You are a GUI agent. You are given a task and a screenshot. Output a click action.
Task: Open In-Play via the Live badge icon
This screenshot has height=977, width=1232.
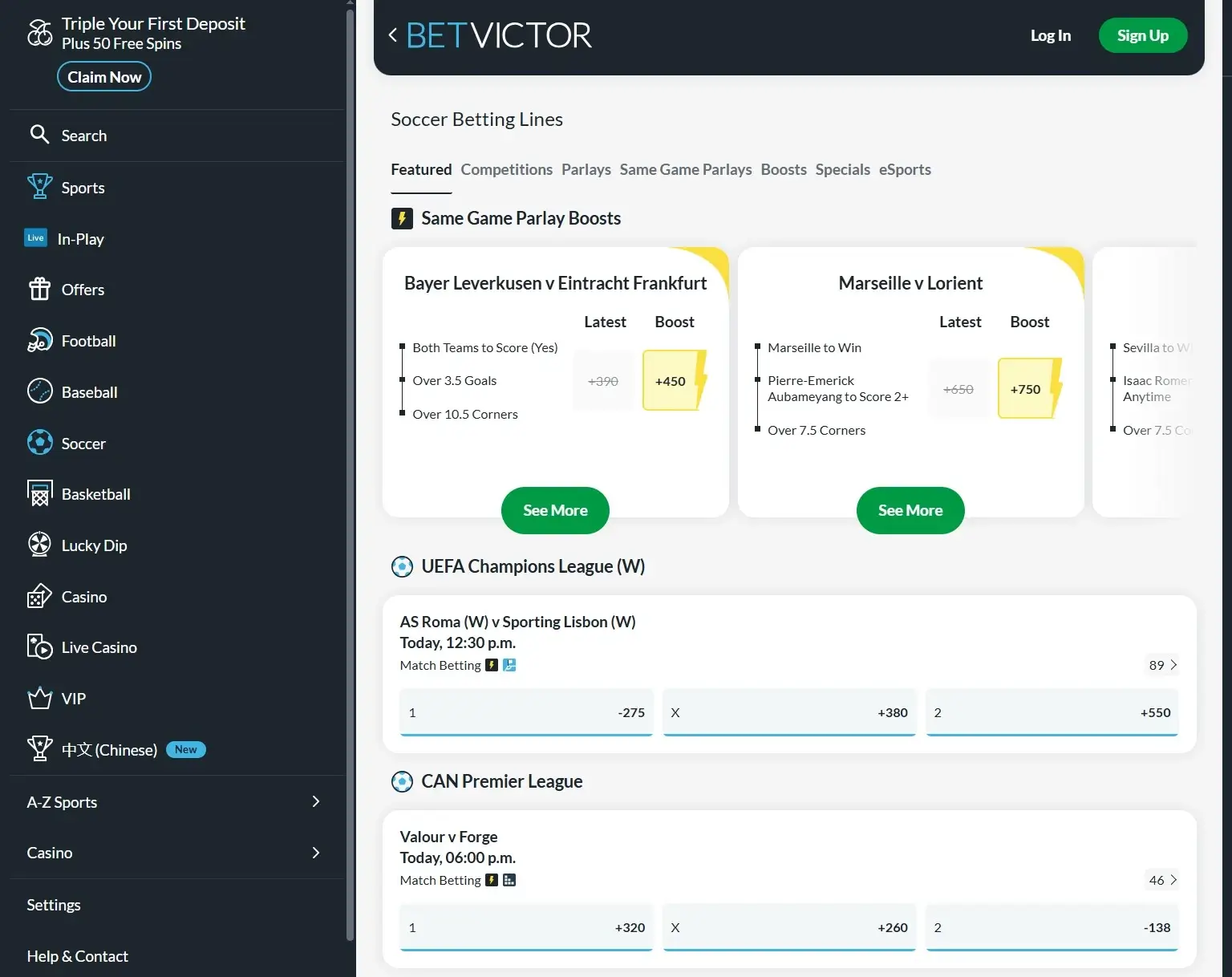(x=36, y=238)
